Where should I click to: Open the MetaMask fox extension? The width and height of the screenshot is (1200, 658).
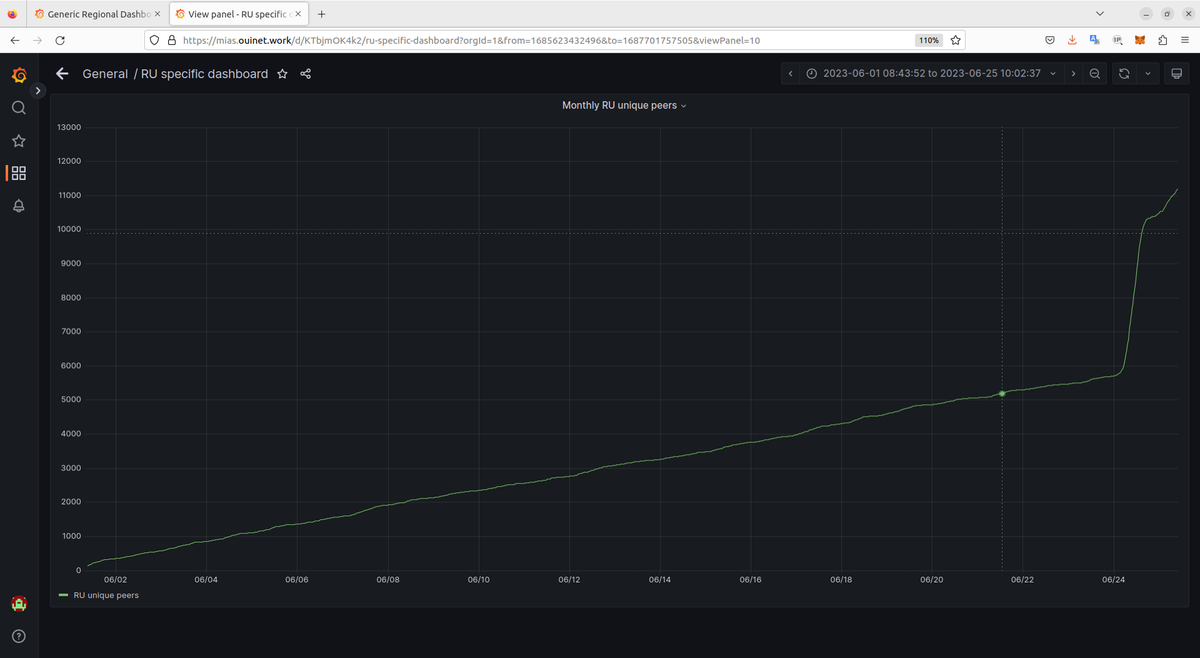[x=1141, y=40]
